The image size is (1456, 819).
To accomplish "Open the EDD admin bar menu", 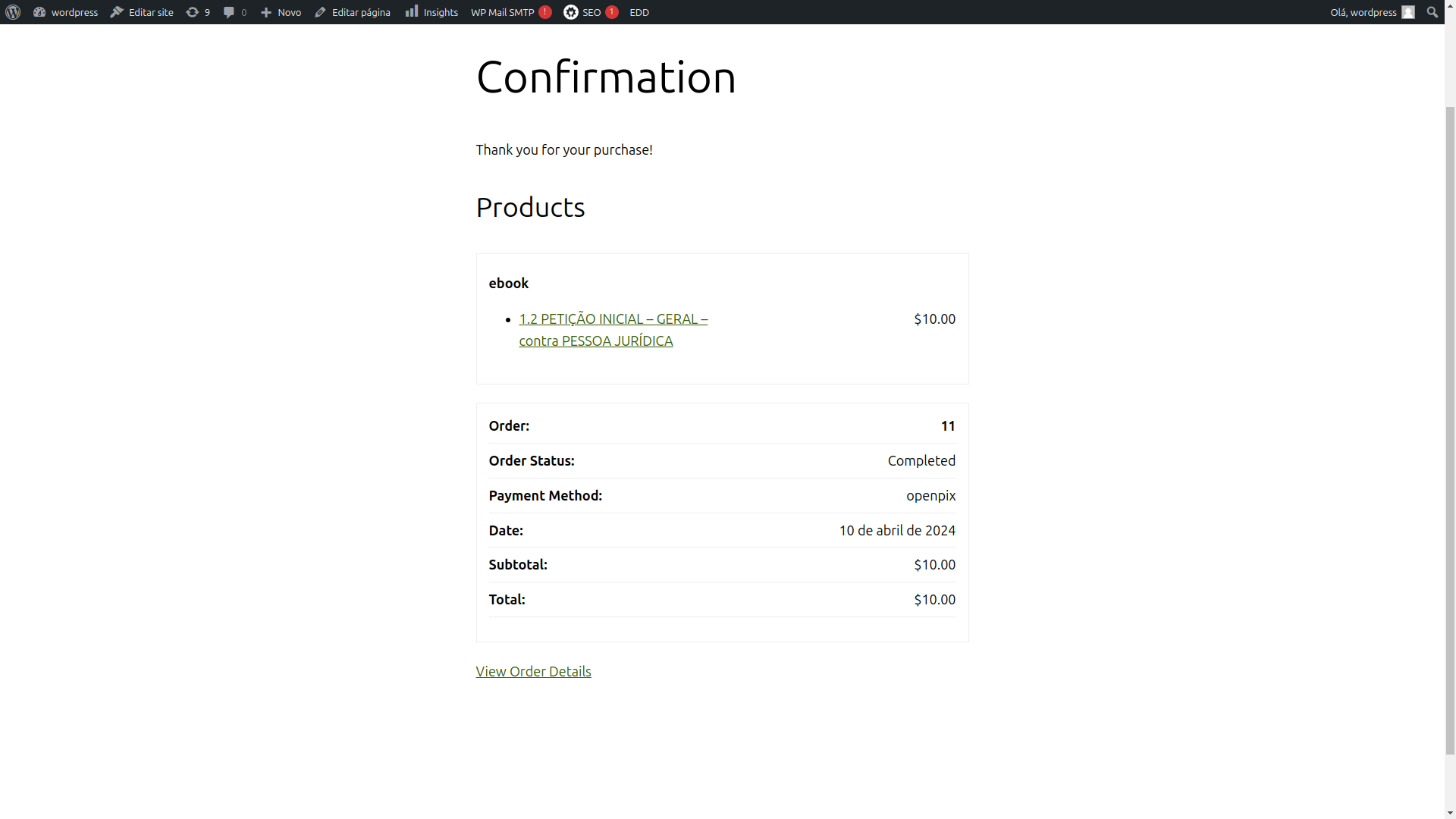I will [639, 12].
